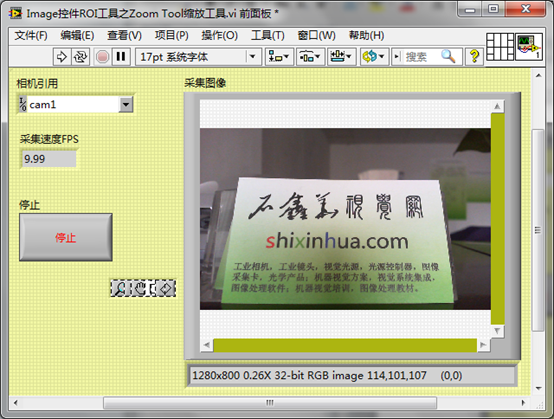Screen dimensions: 554x419
Task: Click the yellow question mark help button
Action: pos(474,57)
